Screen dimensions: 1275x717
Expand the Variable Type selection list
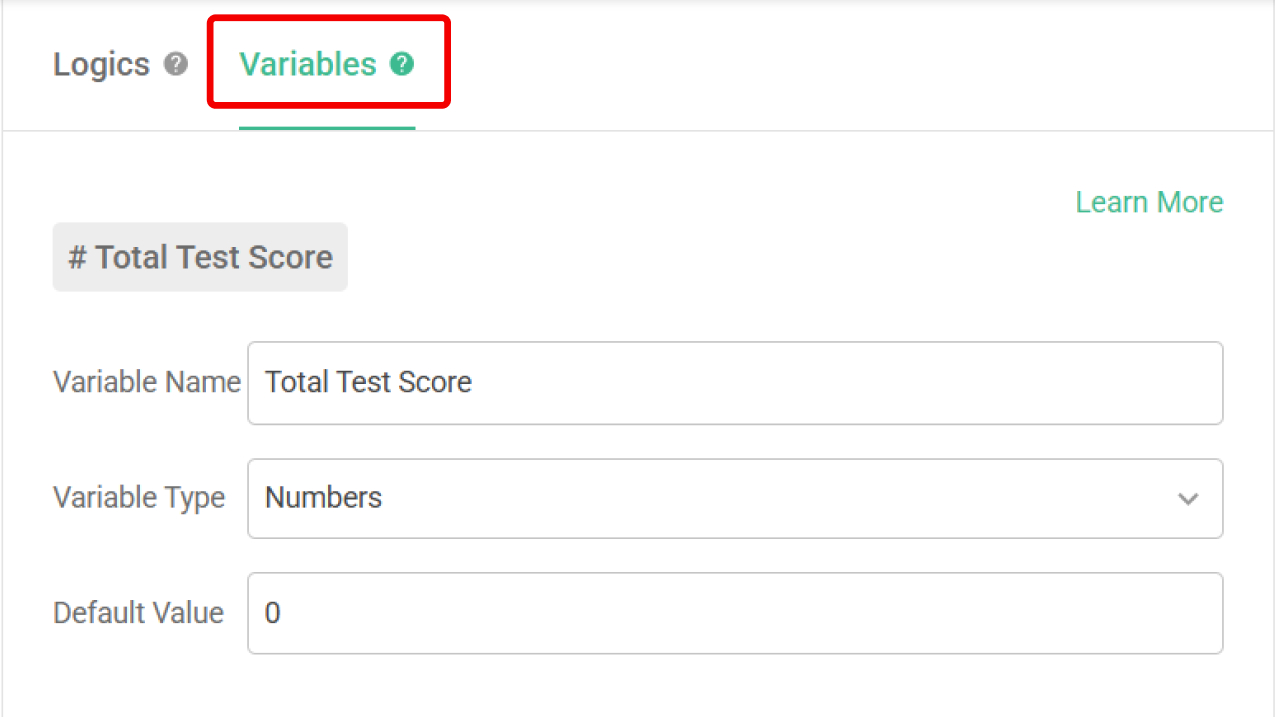(1189, 498)
